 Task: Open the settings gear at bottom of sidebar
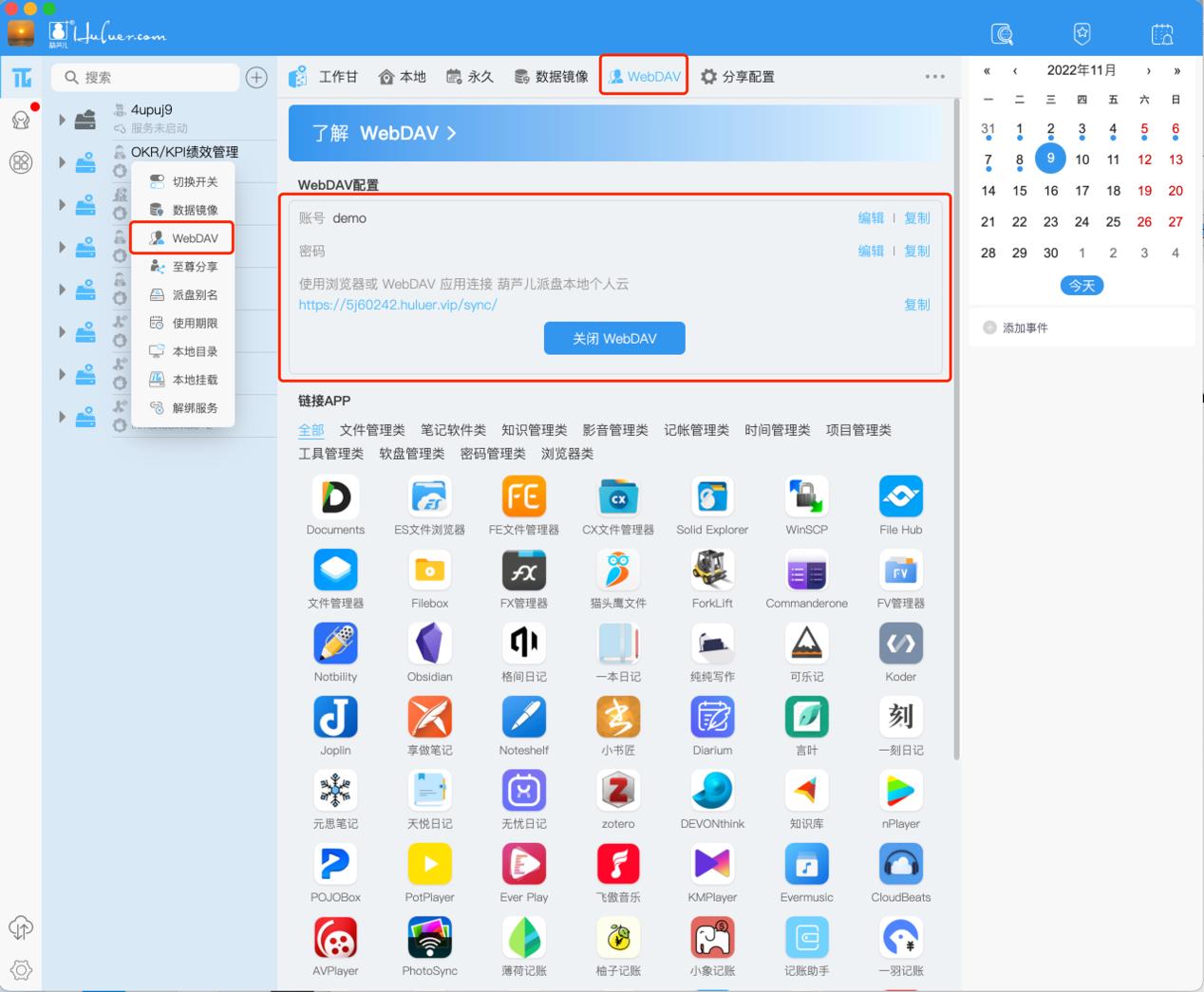pyautogui.click(x=20, y=970)
